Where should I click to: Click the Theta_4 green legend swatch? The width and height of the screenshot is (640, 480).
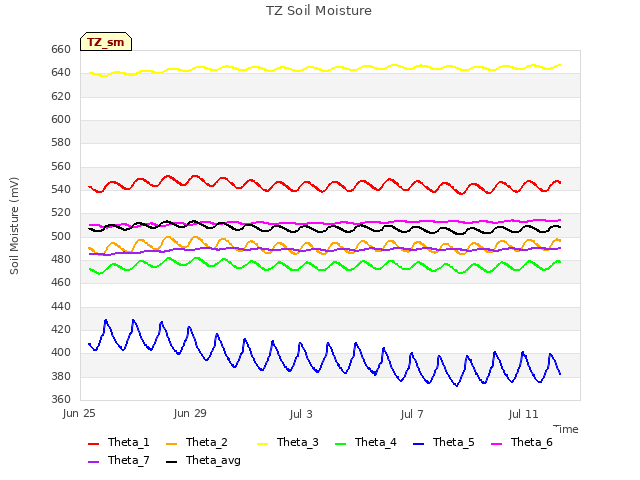coord(340,443)
